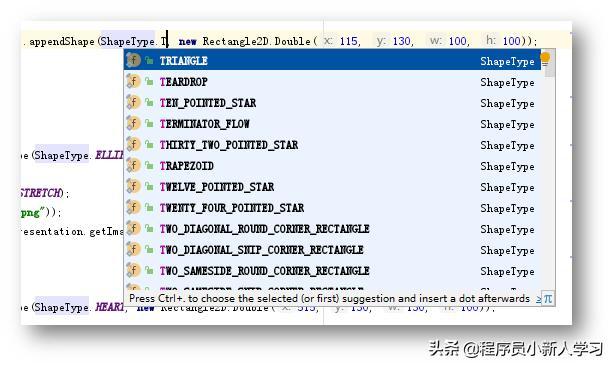The height and width of the screenshot is (367, 614).
Task: Click the orange lightbulb hint icon
Action: coord(545,58)
